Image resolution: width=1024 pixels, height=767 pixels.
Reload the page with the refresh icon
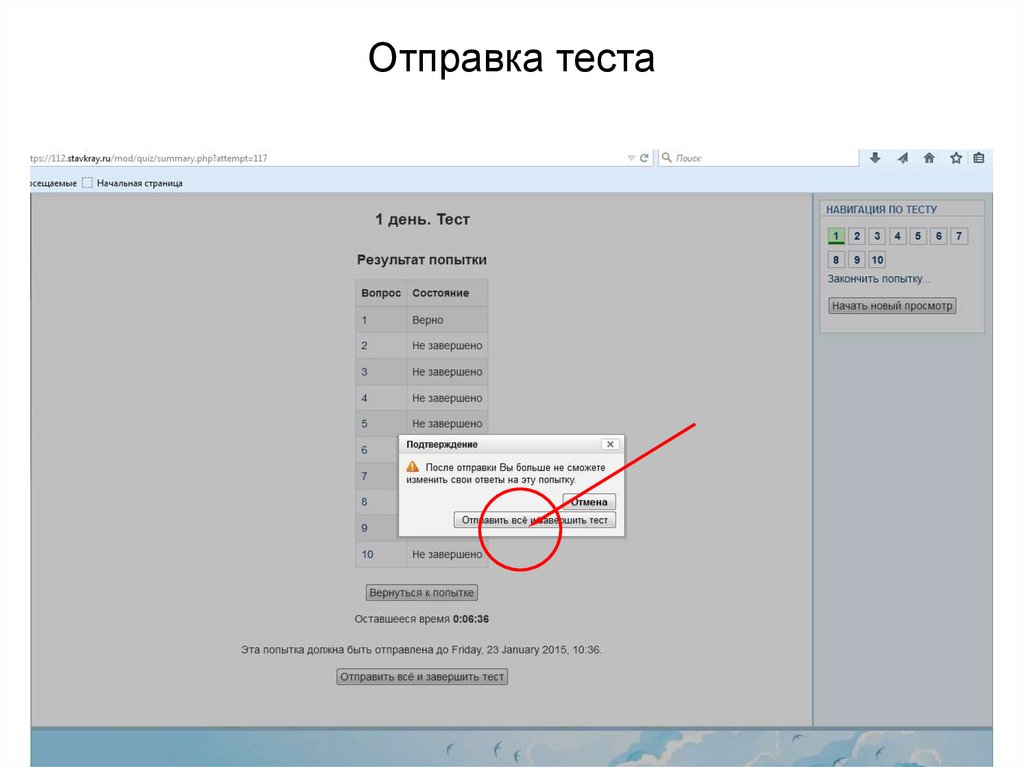coord(644,157)
